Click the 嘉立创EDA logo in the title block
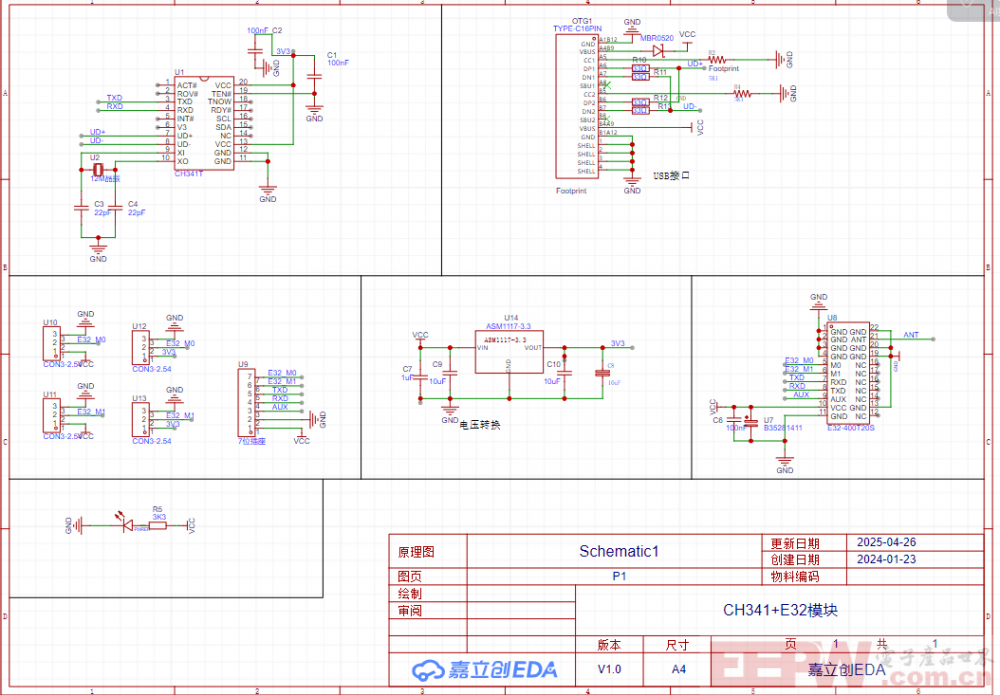The height and width of the screenshot is (696, 1000). pos(484,669)
